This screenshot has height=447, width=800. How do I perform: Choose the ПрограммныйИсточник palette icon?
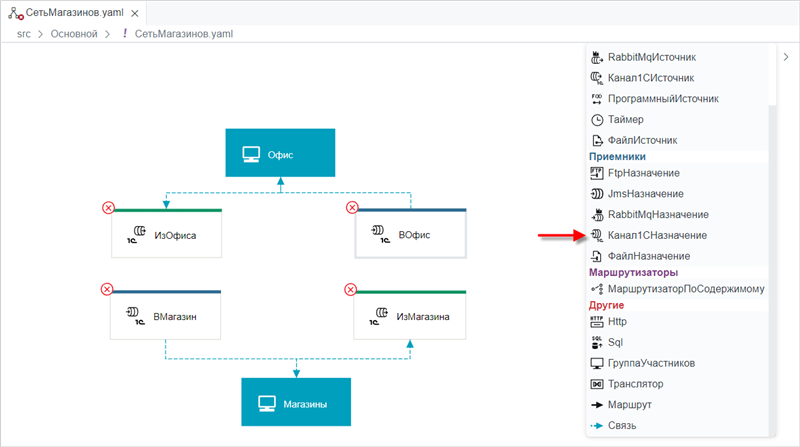[596, 99]
